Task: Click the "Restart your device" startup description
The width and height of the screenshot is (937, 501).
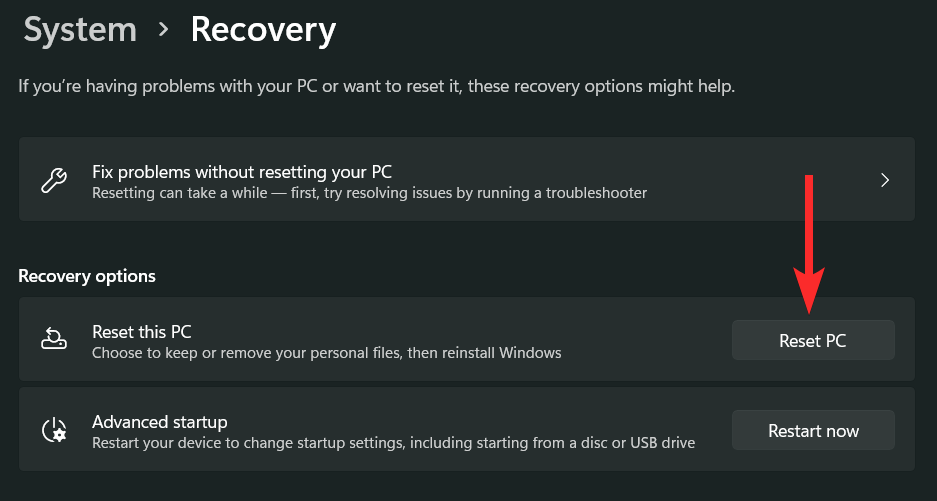Action: pyautogui.click(x=393, y=442)
